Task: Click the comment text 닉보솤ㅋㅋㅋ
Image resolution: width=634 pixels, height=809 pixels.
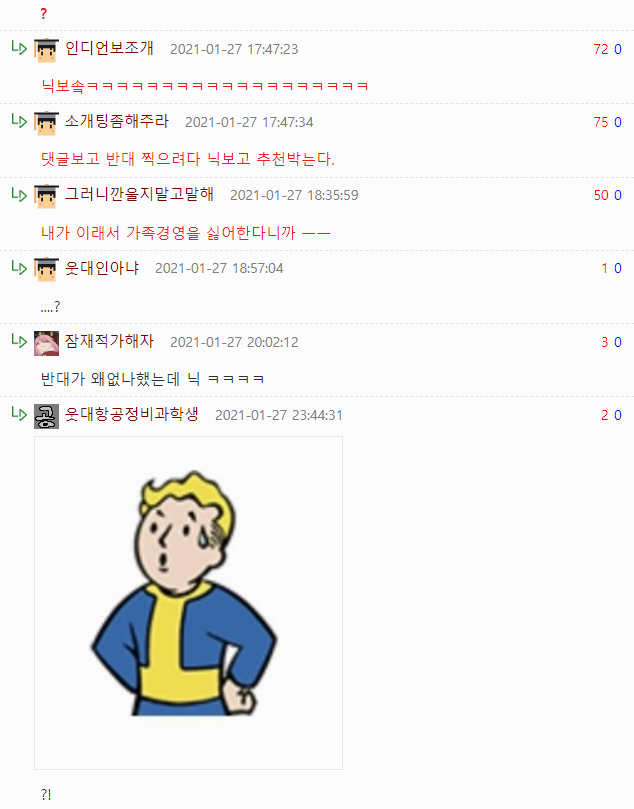Action: 205,86
